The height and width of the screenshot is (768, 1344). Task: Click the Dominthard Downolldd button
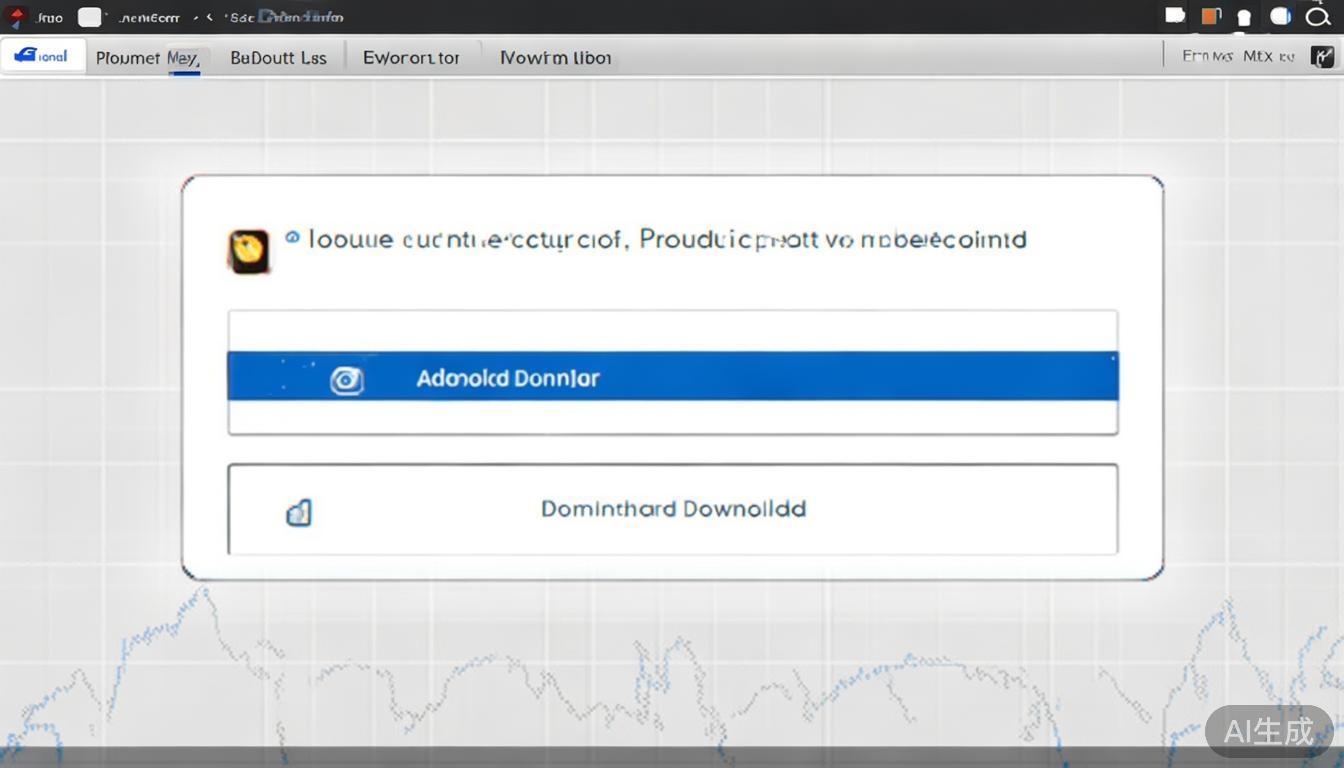coord(672,509)
